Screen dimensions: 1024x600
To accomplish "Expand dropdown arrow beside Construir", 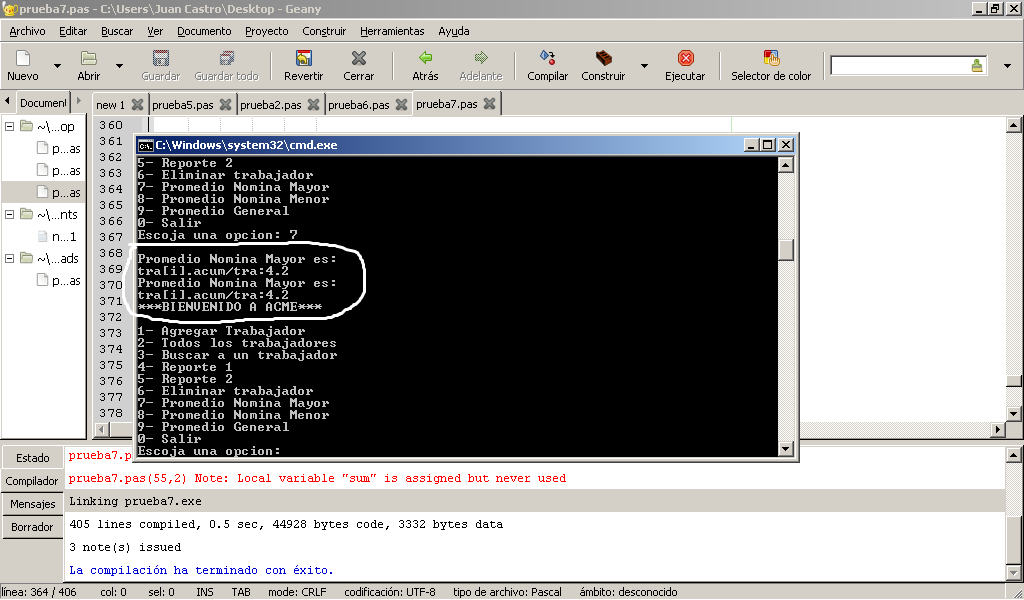I will click(x=644, y=66).
